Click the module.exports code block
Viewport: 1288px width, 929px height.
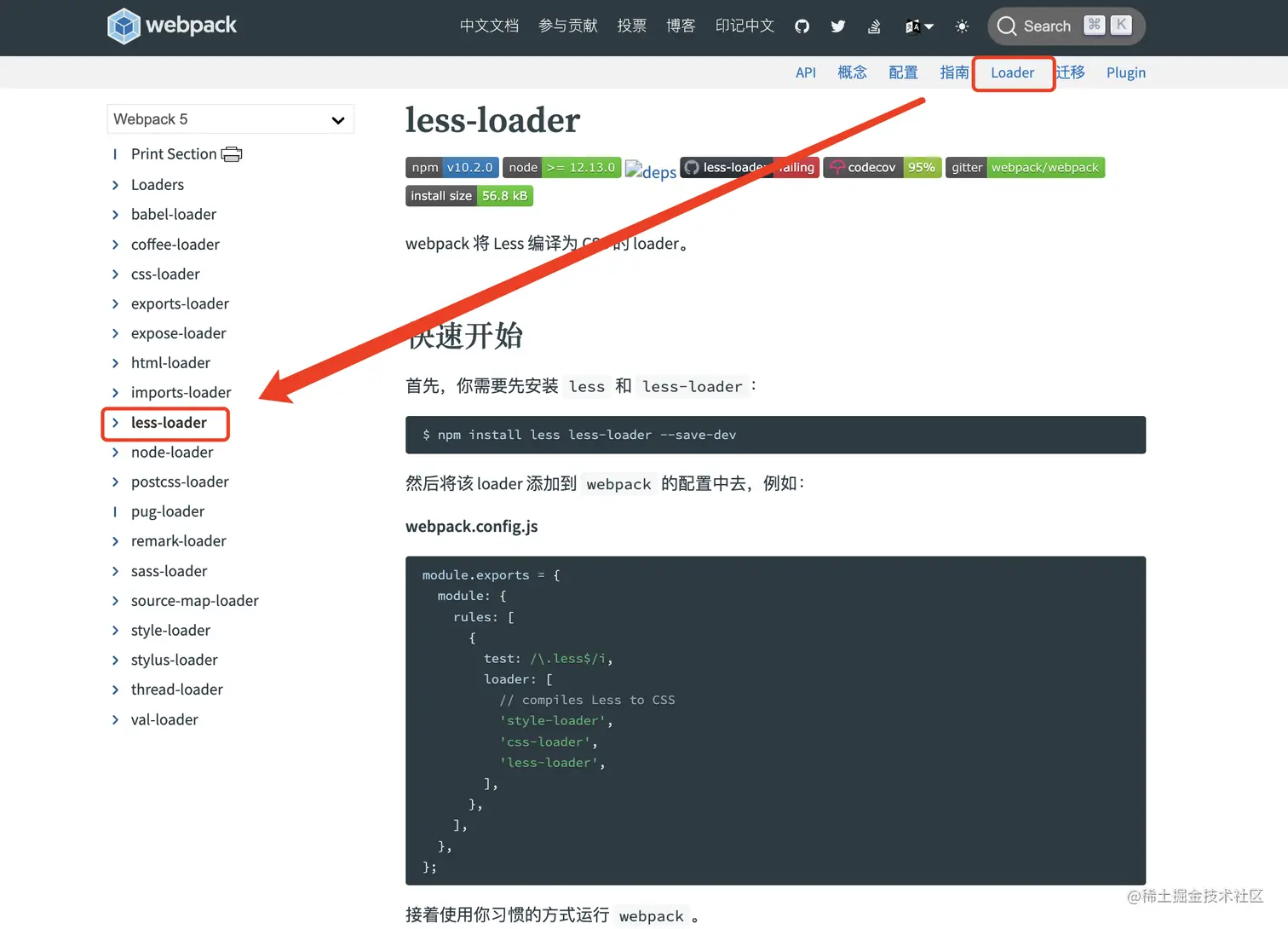[x=775, y=721]
